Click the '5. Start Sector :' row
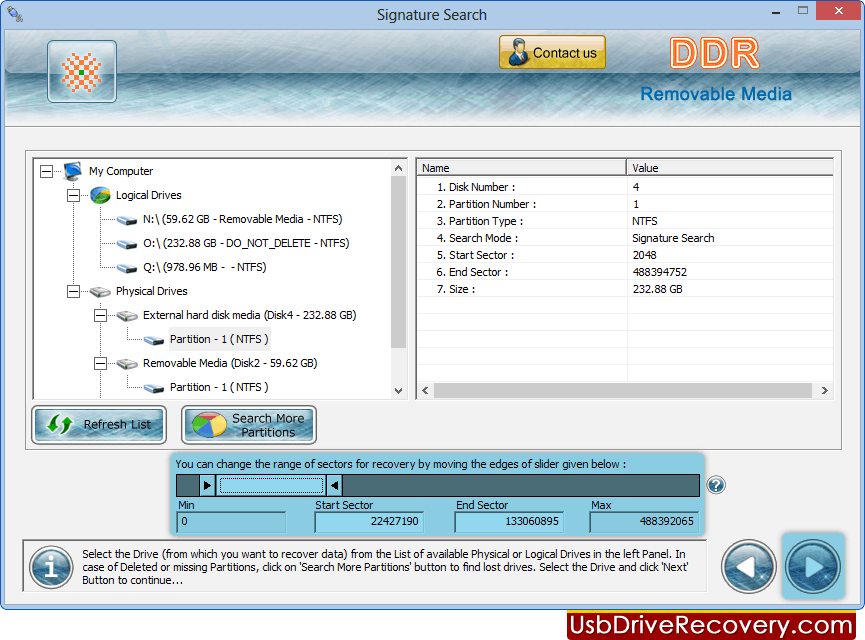 625,255
